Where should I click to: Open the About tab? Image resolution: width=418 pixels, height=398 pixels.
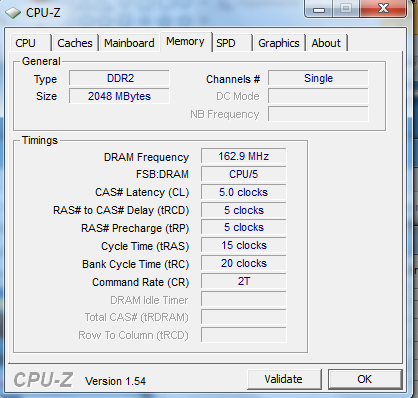[327, 43]
